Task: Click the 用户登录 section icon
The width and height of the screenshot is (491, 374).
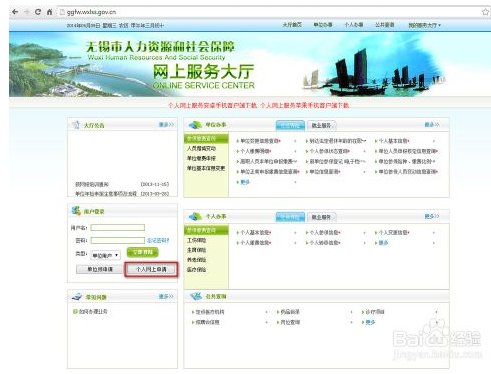Action: tap(76, 211)
